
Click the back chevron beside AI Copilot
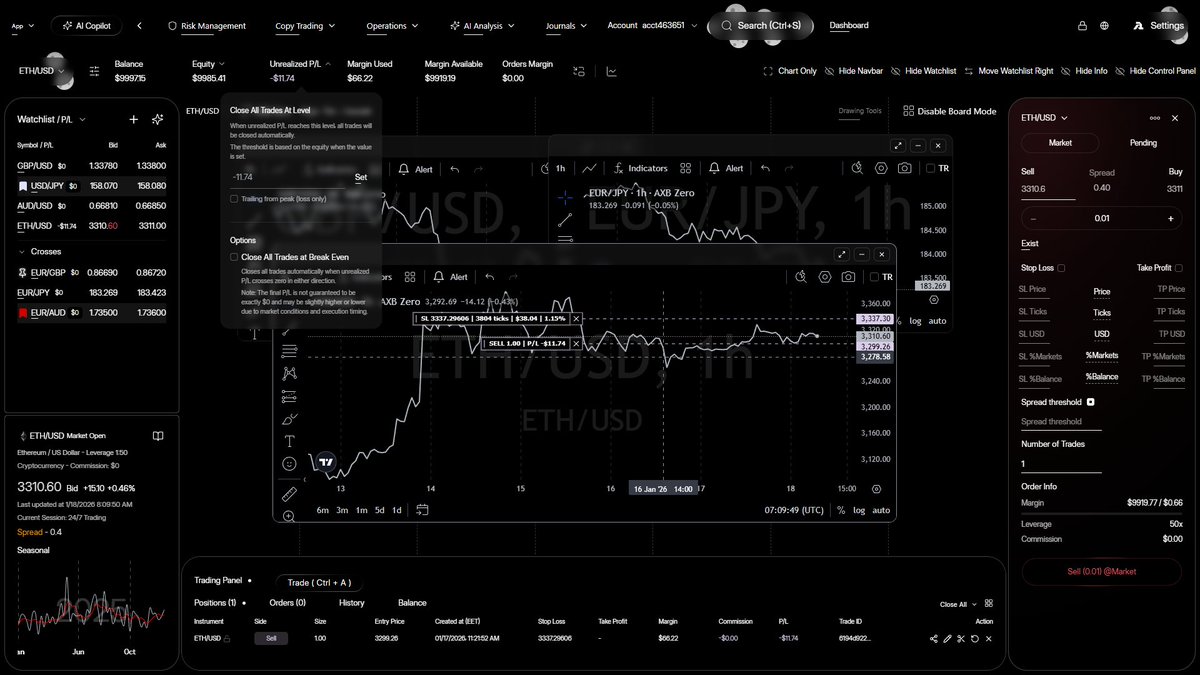139,26
